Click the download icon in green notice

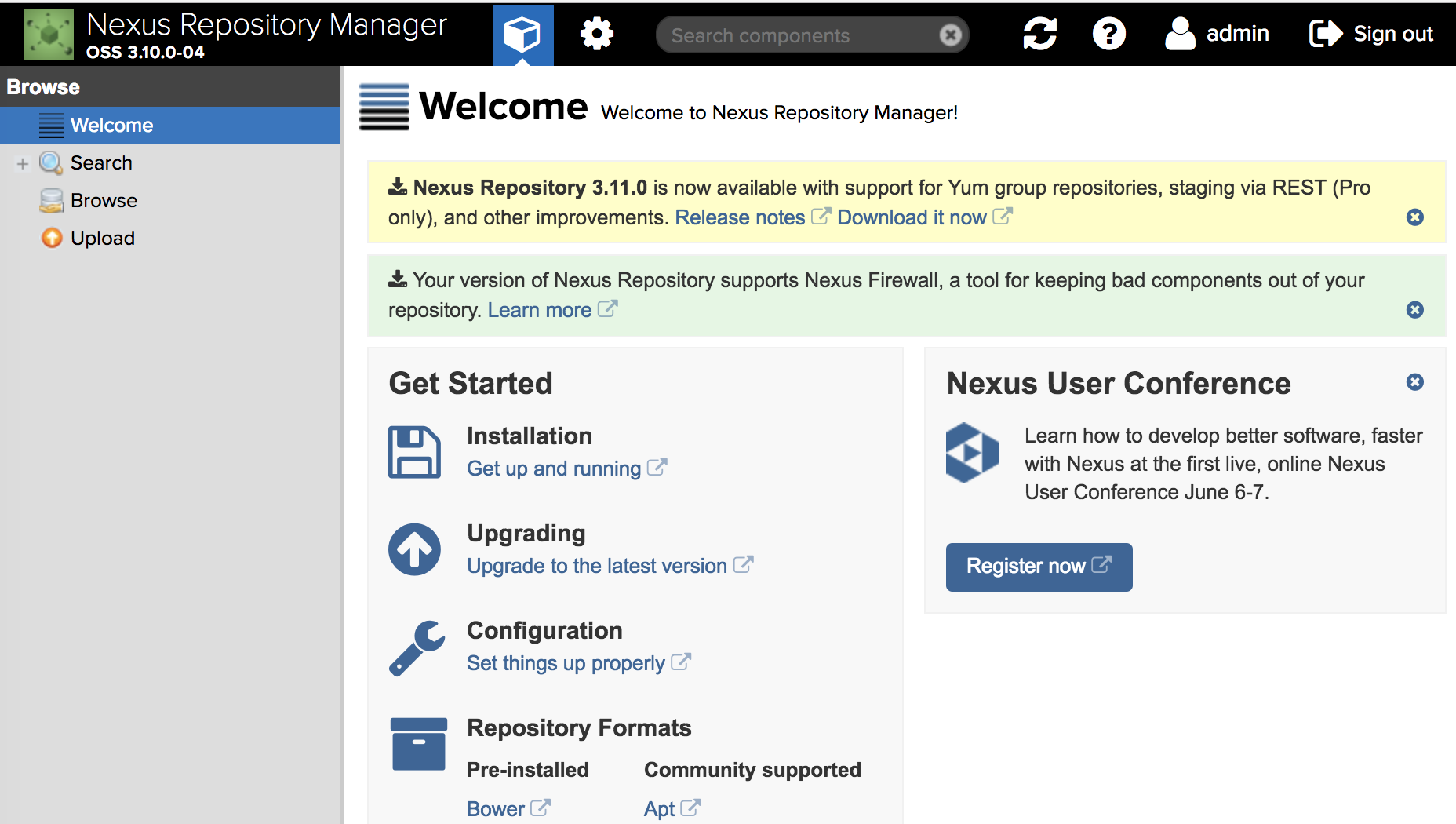pos(398,279)
